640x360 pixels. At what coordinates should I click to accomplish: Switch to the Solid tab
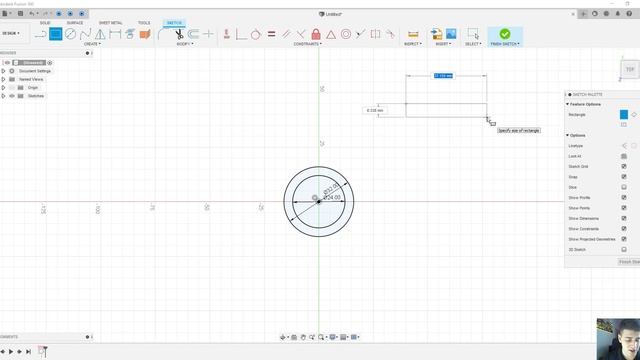[x=45, y=23]
